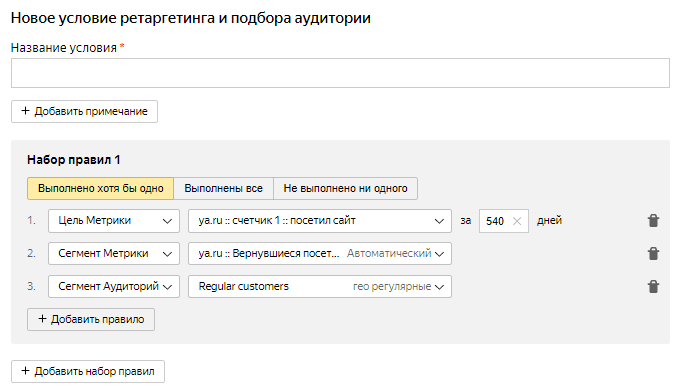Expand 'Regular customers' audience dropdown
684x391 pixels.
pyautogui.click(x=320, y=286)
